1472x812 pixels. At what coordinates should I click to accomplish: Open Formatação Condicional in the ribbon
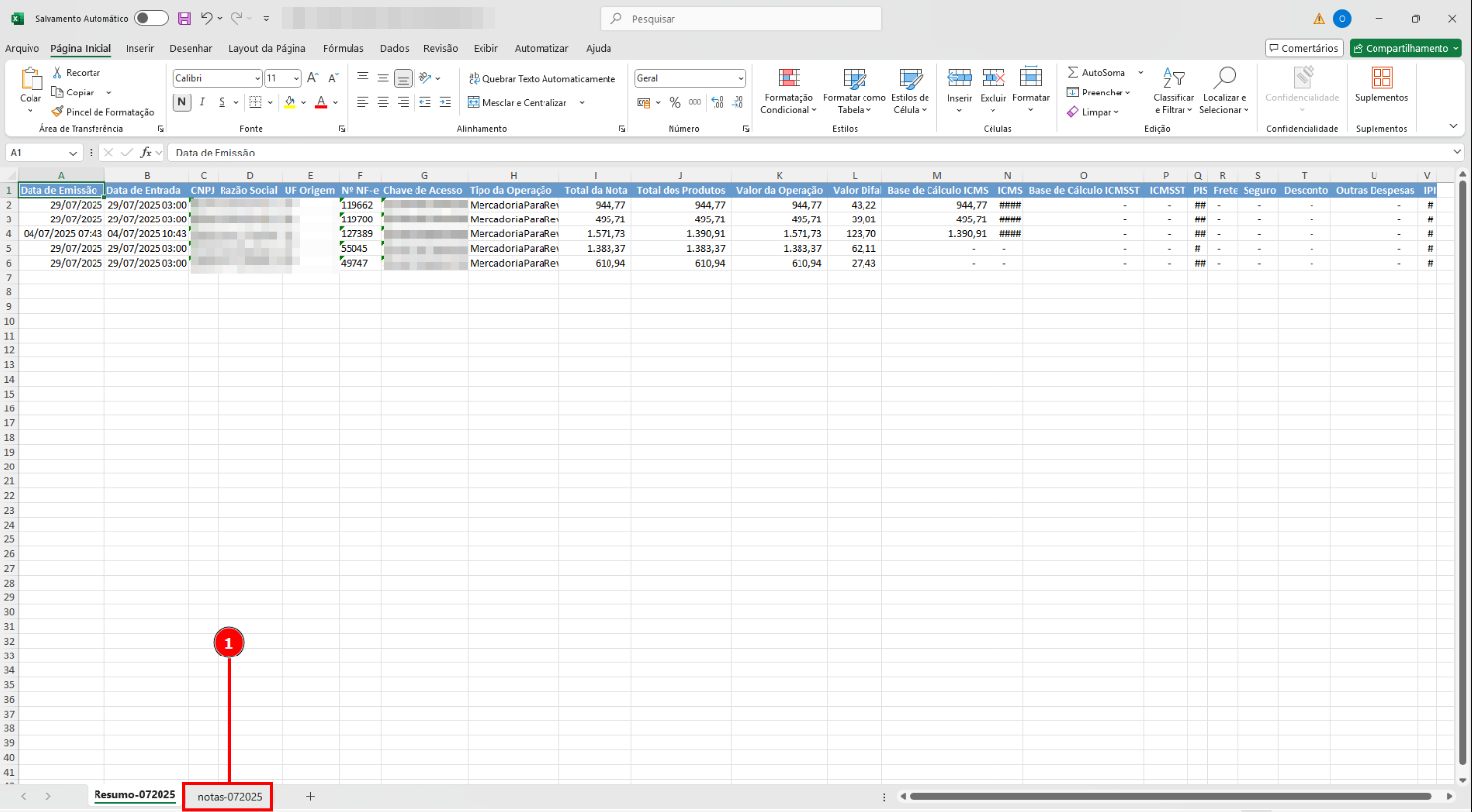789,79
